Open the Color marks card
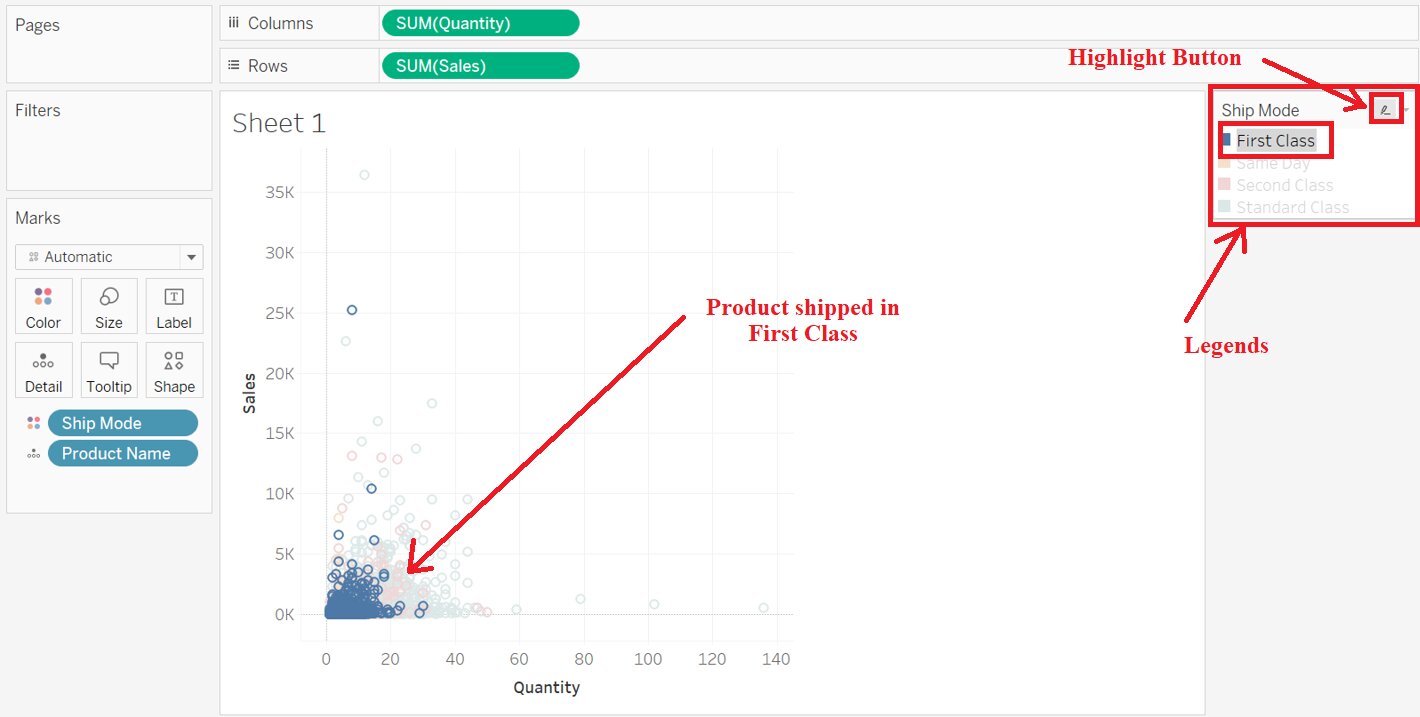 pyautogui.click(x=43, y=306)
